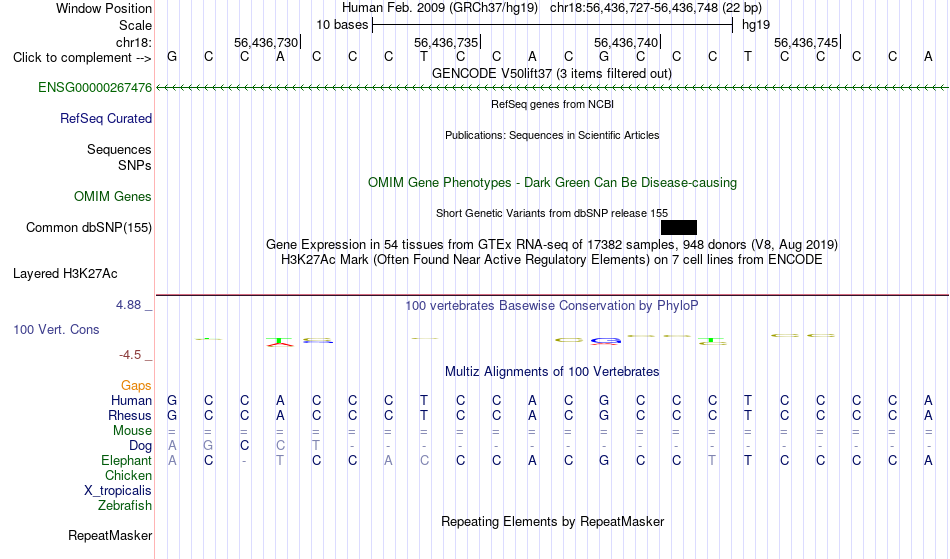Select the OMIM Genes track label

click(x=113, y=197)
